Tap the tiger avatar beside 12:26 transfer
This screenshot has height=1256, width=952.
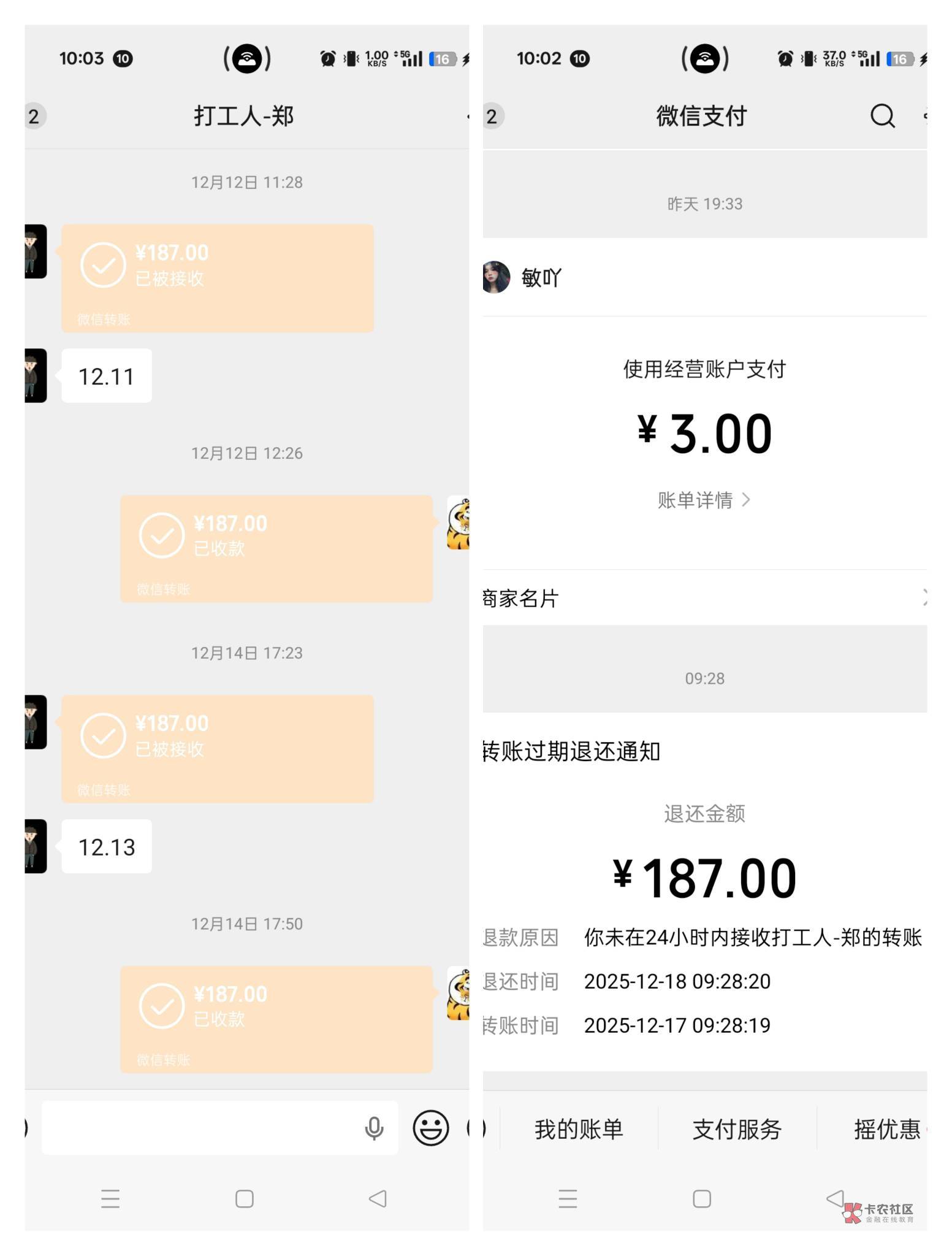click(x=459, y=523)
